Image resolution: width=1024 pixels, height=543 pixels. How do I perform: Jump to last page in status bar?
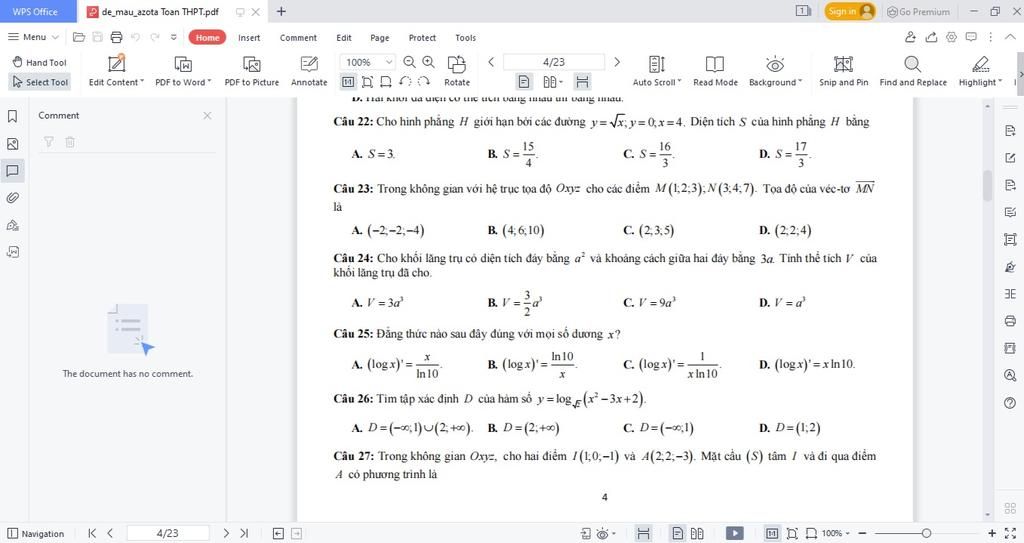(x=244, y=533)
